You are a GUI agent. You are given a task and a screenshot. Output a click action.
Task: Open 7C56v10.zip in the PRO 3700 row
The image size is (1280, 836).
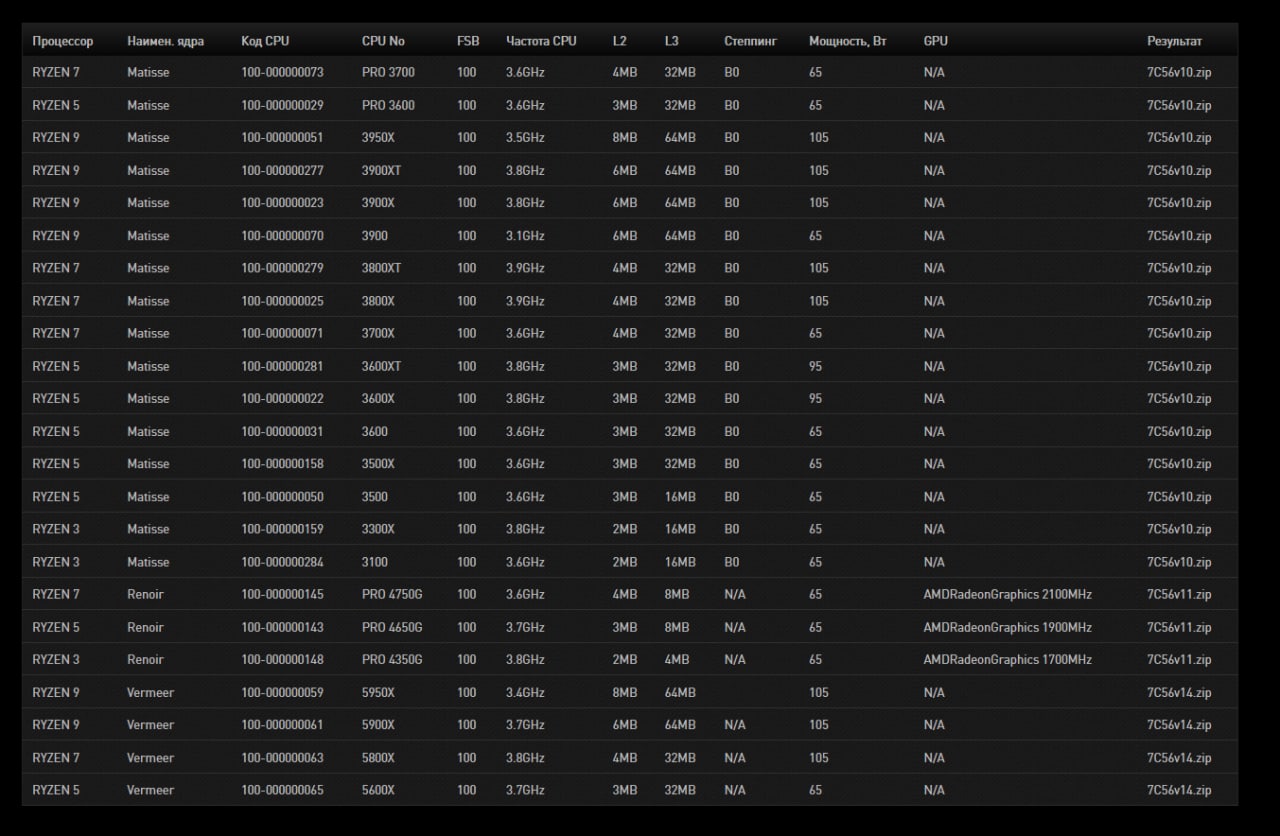tap(1179, 73)
